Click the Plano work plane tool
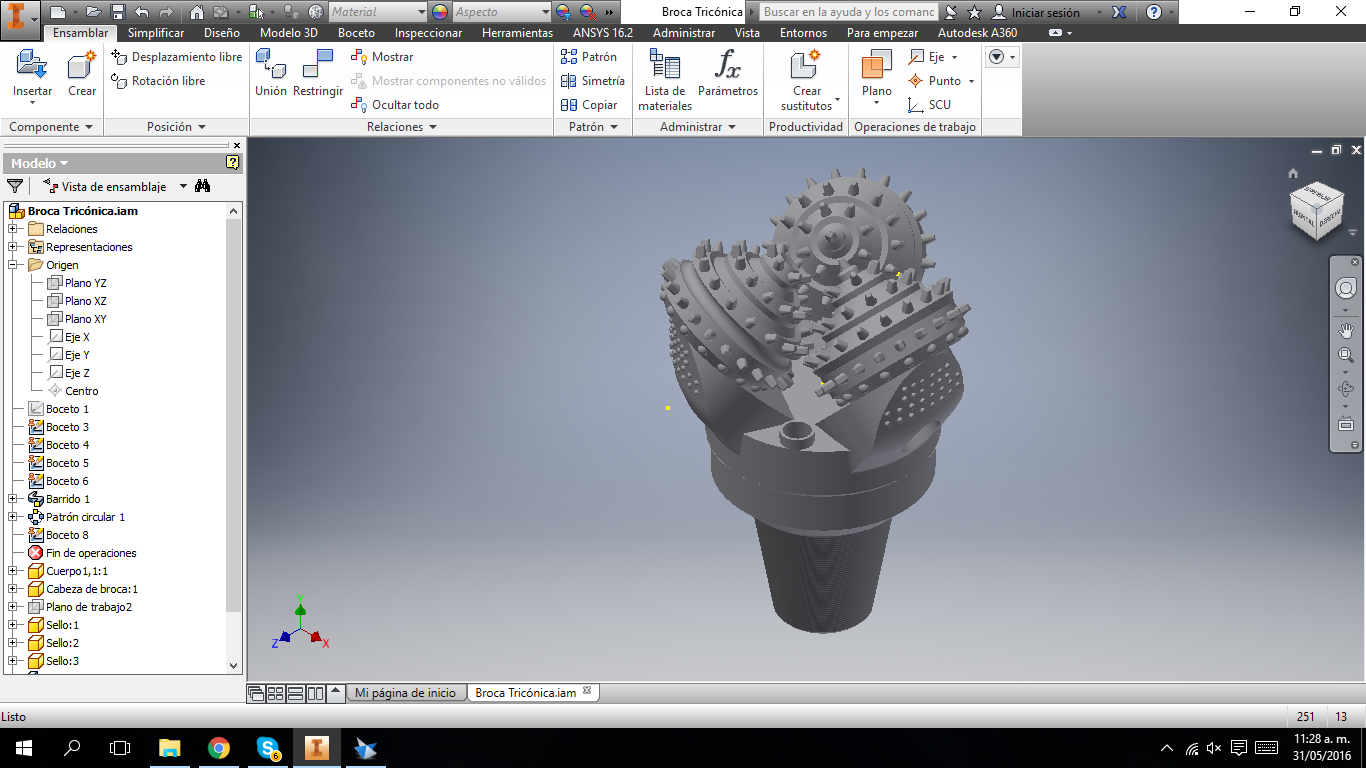This screenshot has height=768, width=1366. coord(877,68)
